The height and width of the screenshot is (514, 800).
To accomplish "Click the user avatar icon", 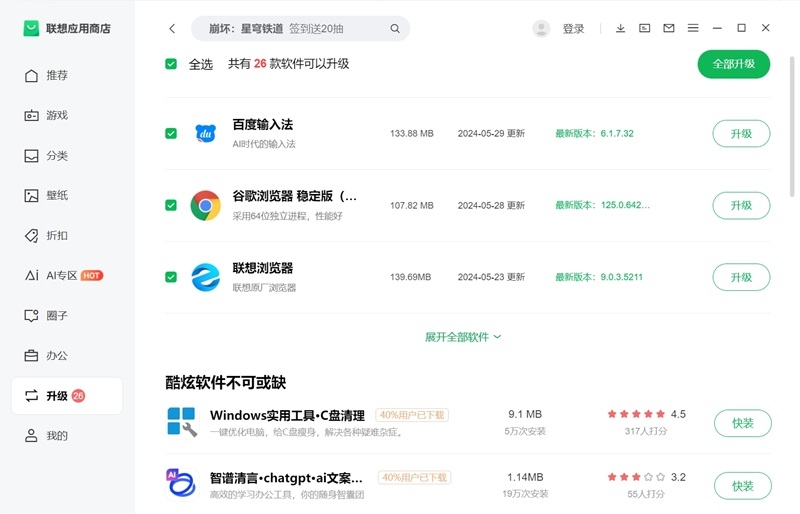I will [x=541, y=29].
